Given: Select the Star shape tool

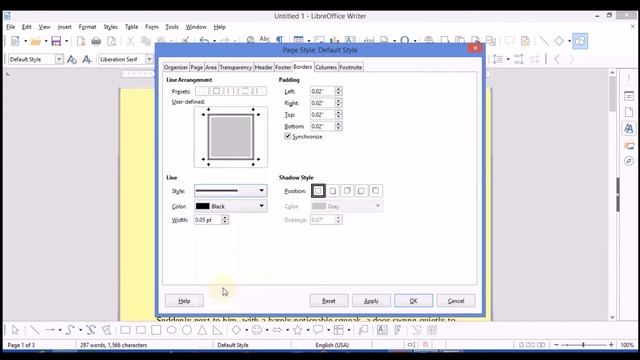Looking at the screenshot, I should [298, 330].
